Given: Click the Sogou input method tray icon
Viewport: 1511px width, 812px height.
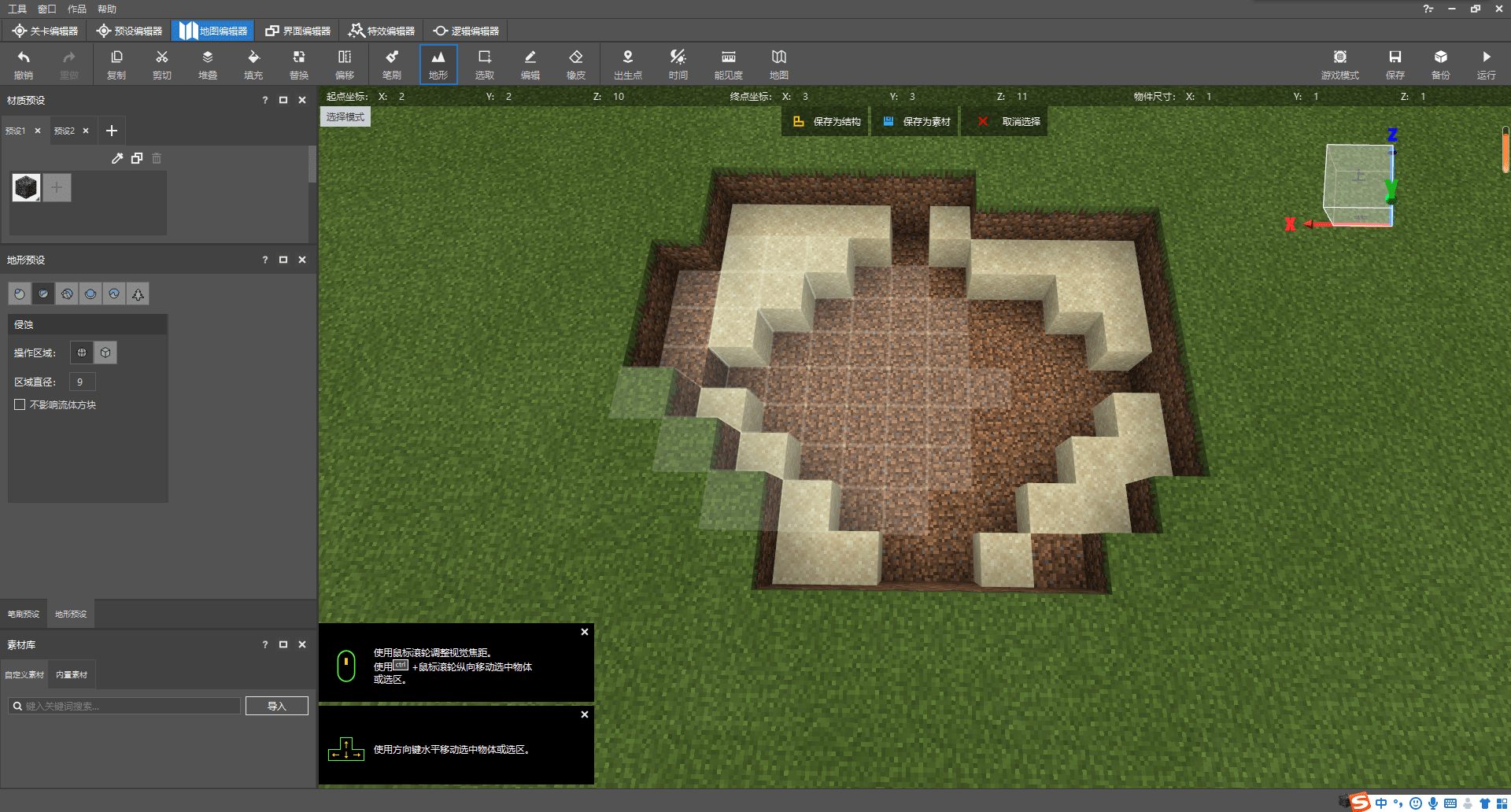Looking at the screenshot, I should (1360, 802).
